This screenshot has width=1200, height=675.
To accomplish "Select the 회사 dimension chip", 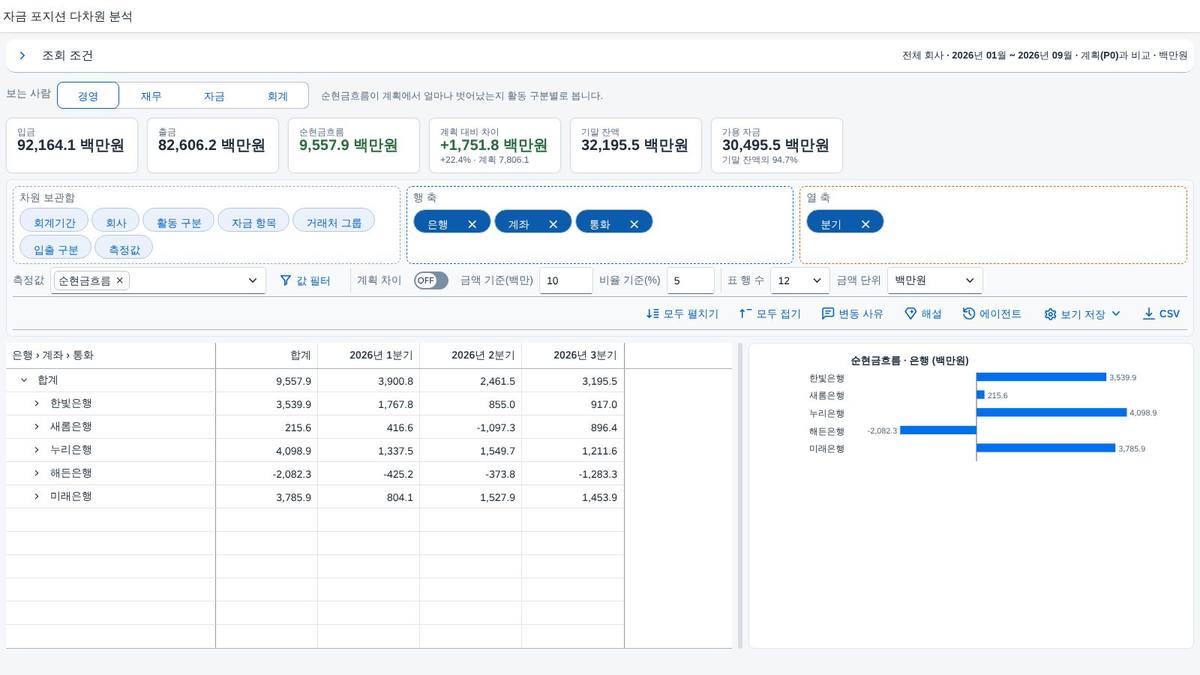I will pyautogui.click(x=116, y=223).
